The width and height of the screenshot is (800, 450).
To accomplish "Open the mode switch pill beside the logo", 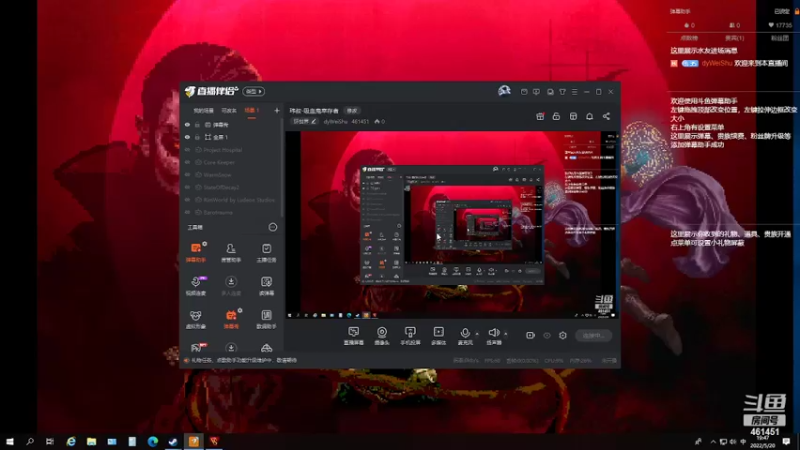I will [x=254, y=91].
